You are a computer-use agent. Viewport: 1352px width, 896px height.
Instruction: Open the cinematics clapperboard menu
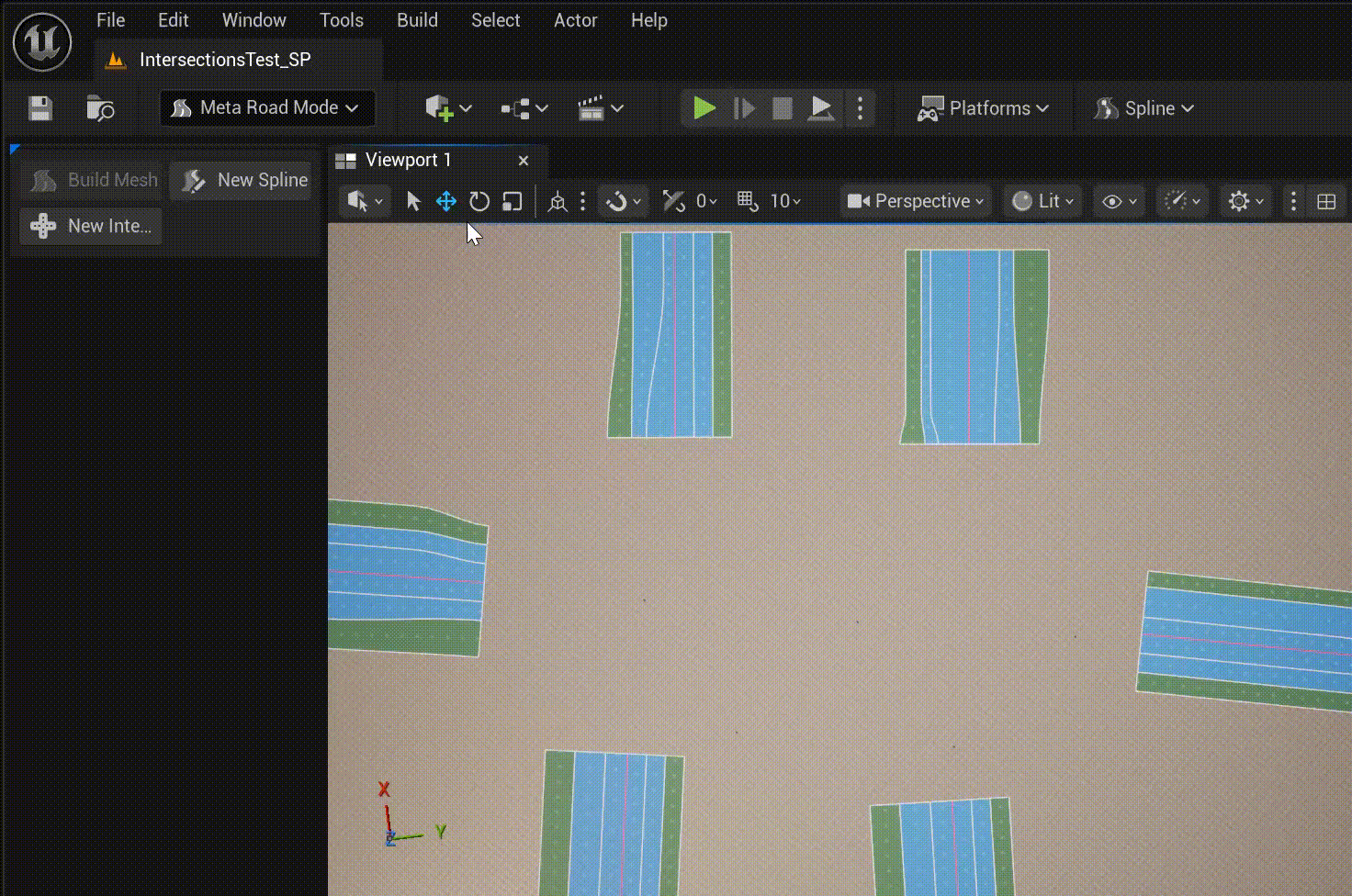(600, 108)
